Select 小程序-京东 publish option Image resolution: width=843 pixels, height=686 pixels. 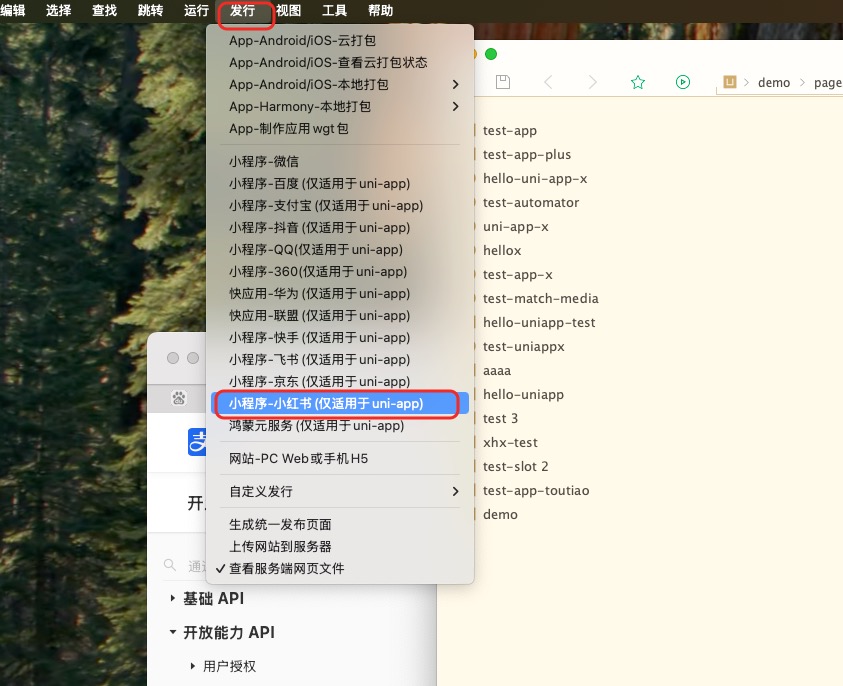click(340, 382)
